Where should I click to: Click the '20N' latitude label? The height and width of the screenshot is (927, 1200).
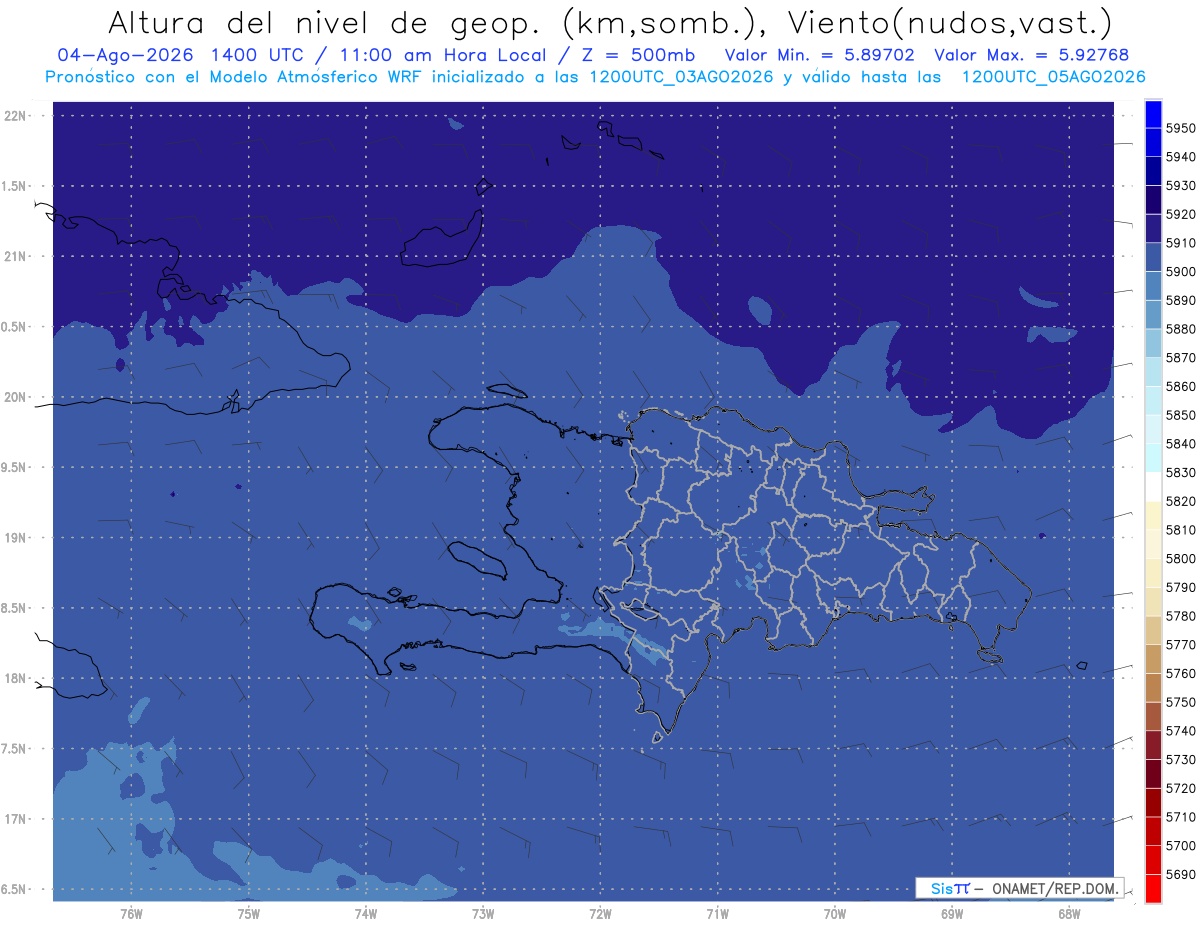17,397
